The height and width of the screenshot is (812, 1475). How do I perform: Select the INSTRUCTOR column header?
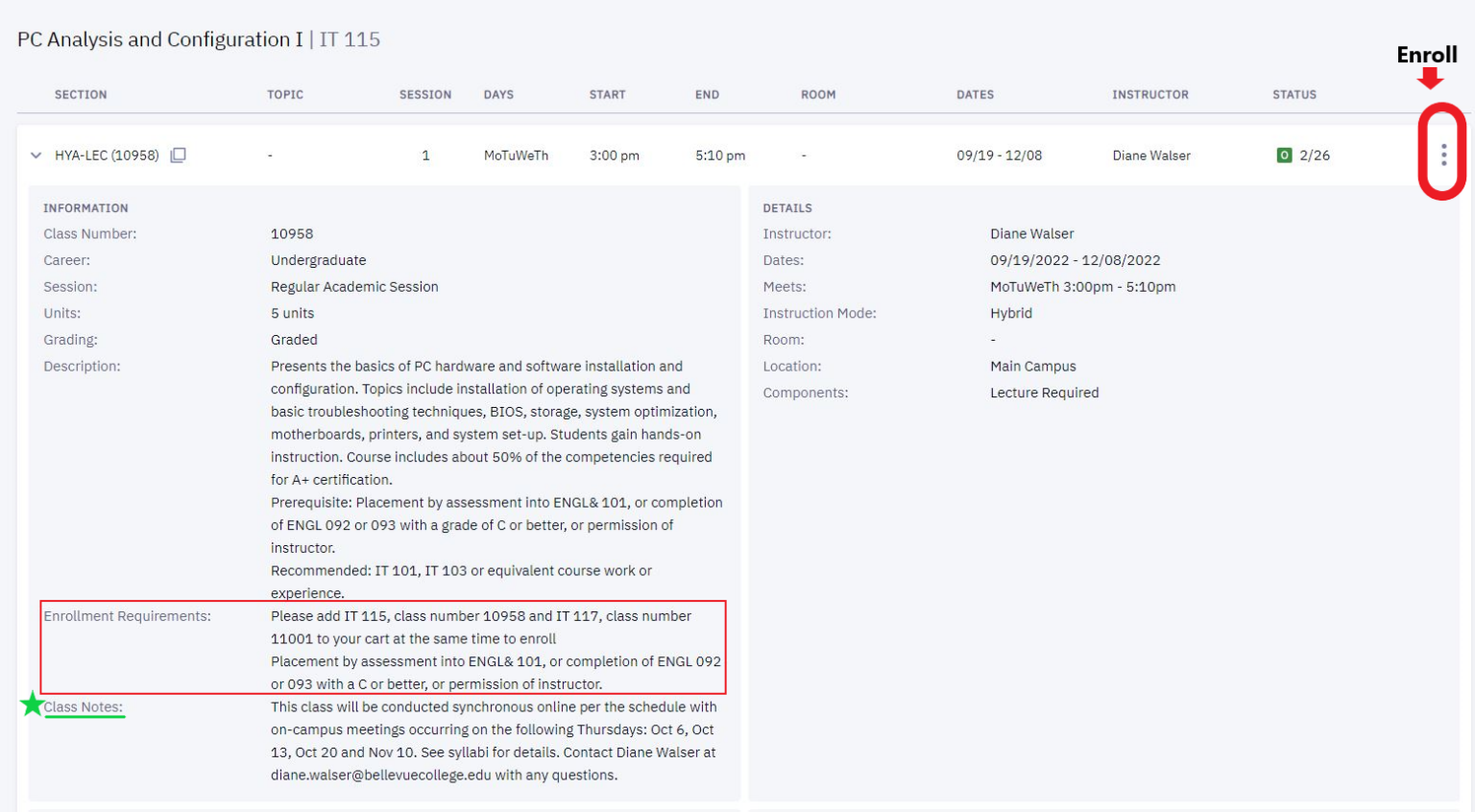click(1150, 94)
